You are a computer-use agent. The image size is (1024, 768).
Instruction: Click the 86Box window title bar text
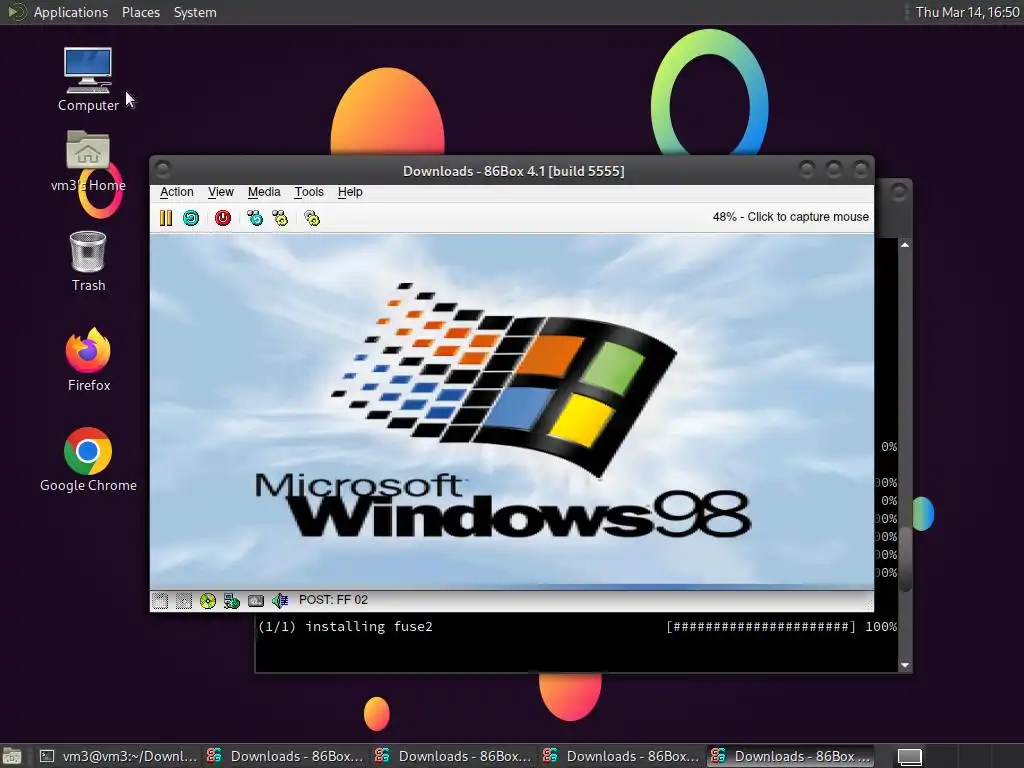pyautogui.click(x=513, y=171)
